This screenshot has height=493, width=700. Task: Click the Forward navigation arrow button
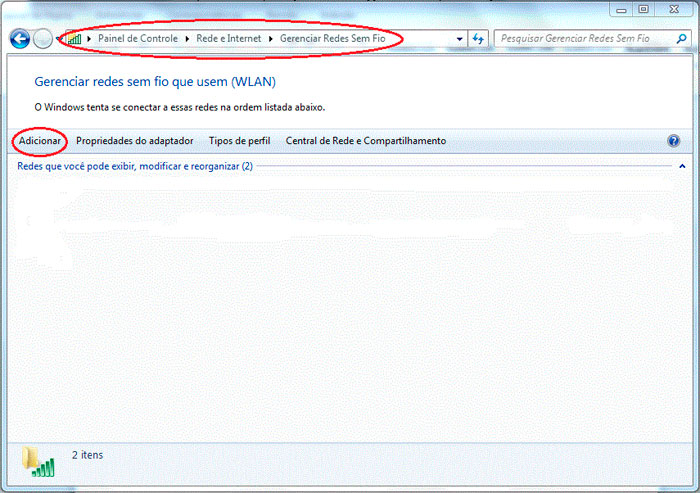43,39
